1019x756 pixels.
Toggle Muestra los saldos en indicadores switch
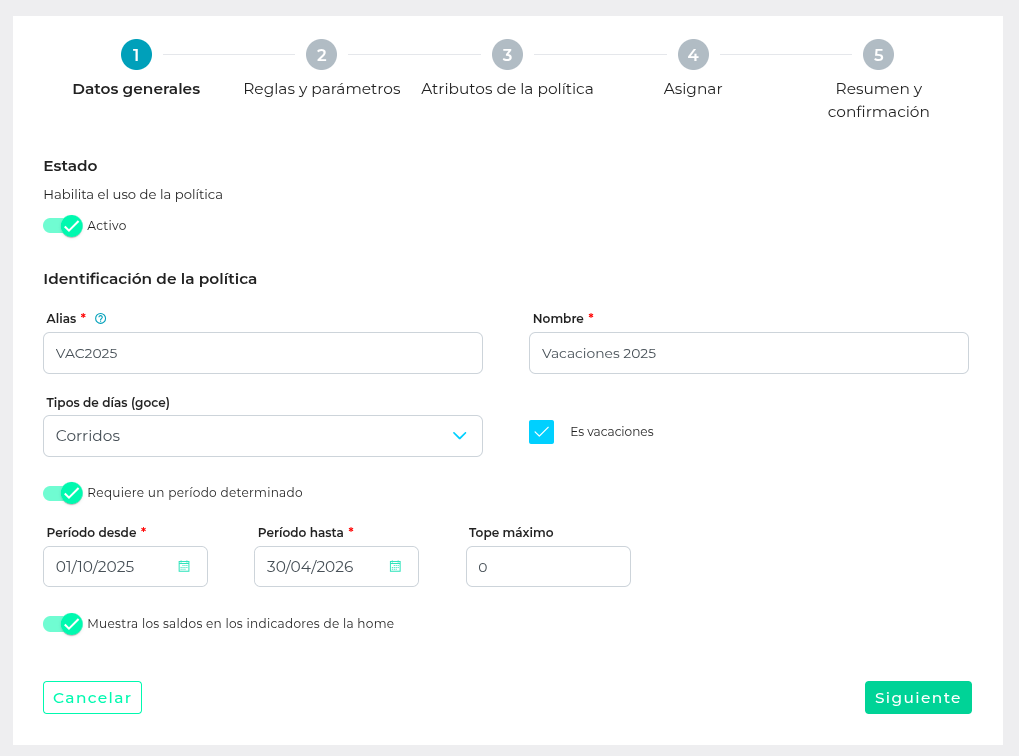pos(62,624)
